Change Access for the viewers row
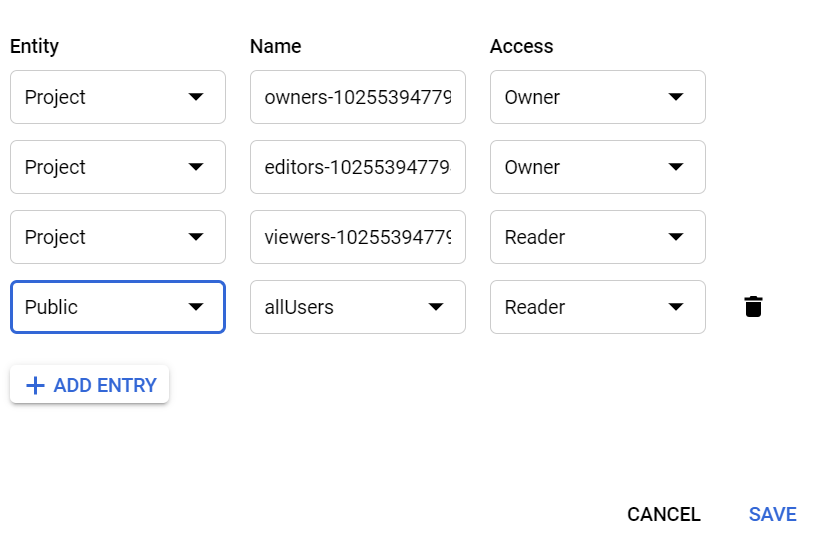The width and height of the screenshot is (813, 536). coord(597,237)
